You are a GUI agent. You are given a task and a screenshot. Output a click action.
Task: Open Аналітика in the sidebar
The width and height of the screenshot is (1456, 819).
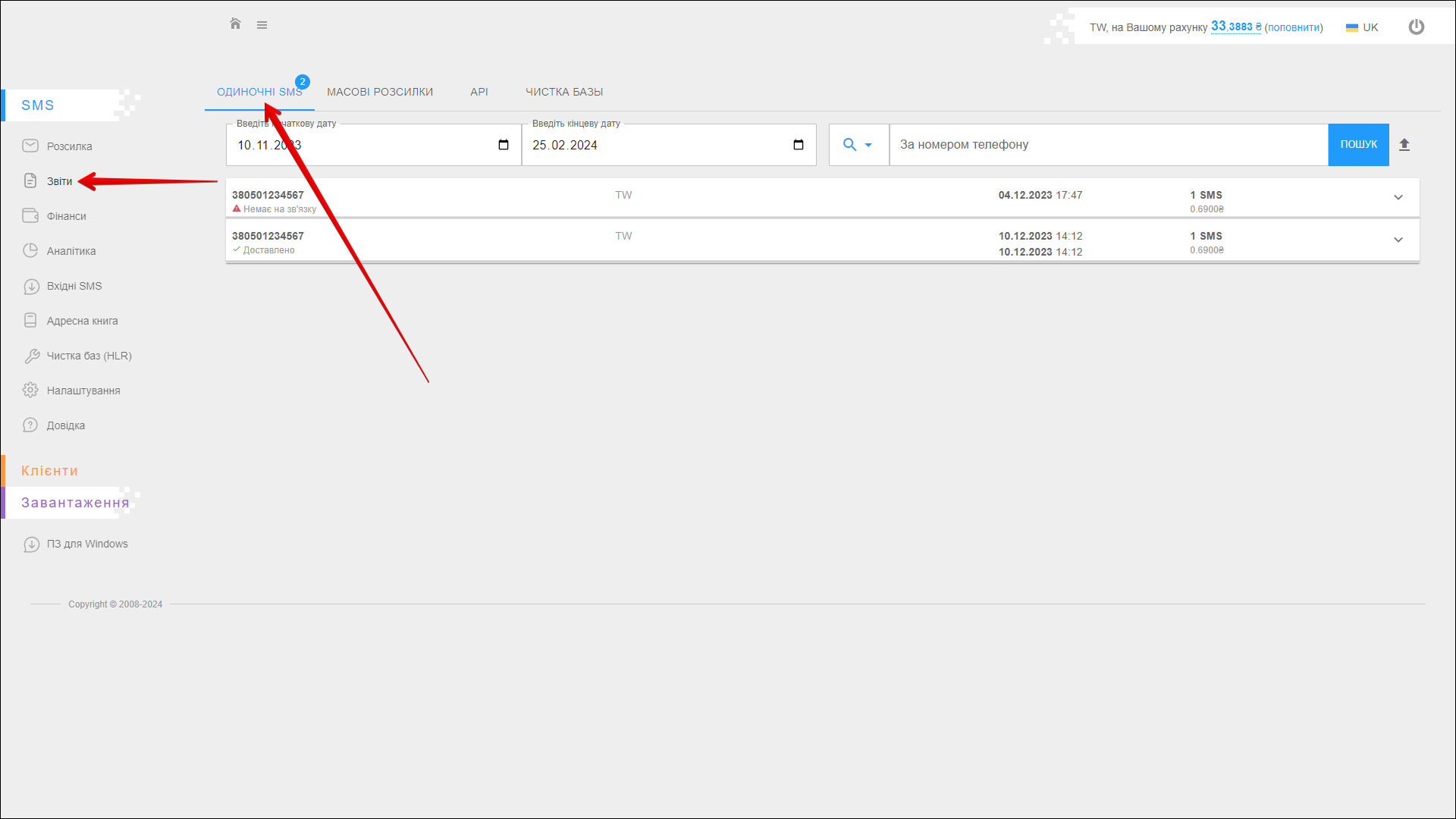pos(71,251)
